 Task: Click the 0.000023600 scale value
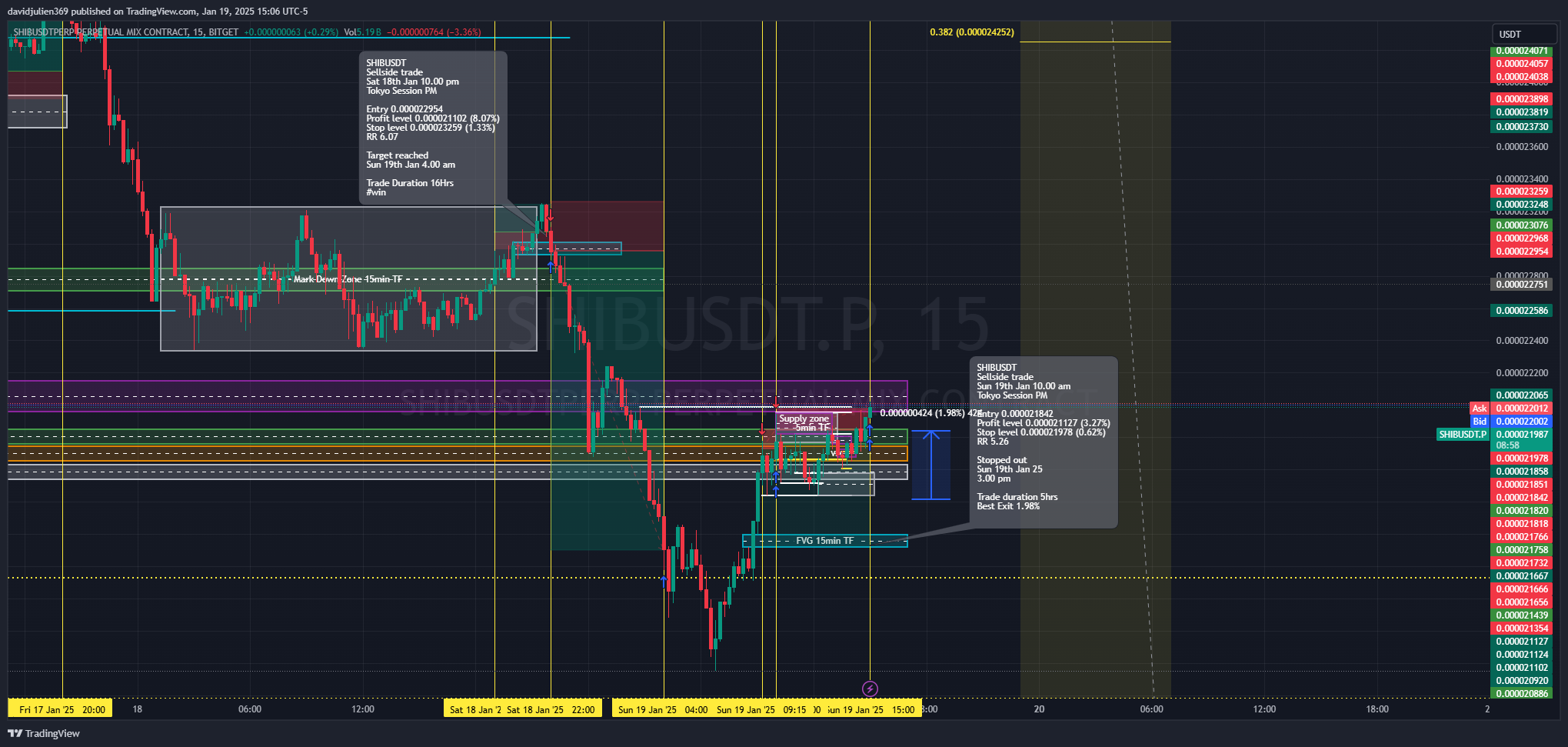tap(1522, 147)
